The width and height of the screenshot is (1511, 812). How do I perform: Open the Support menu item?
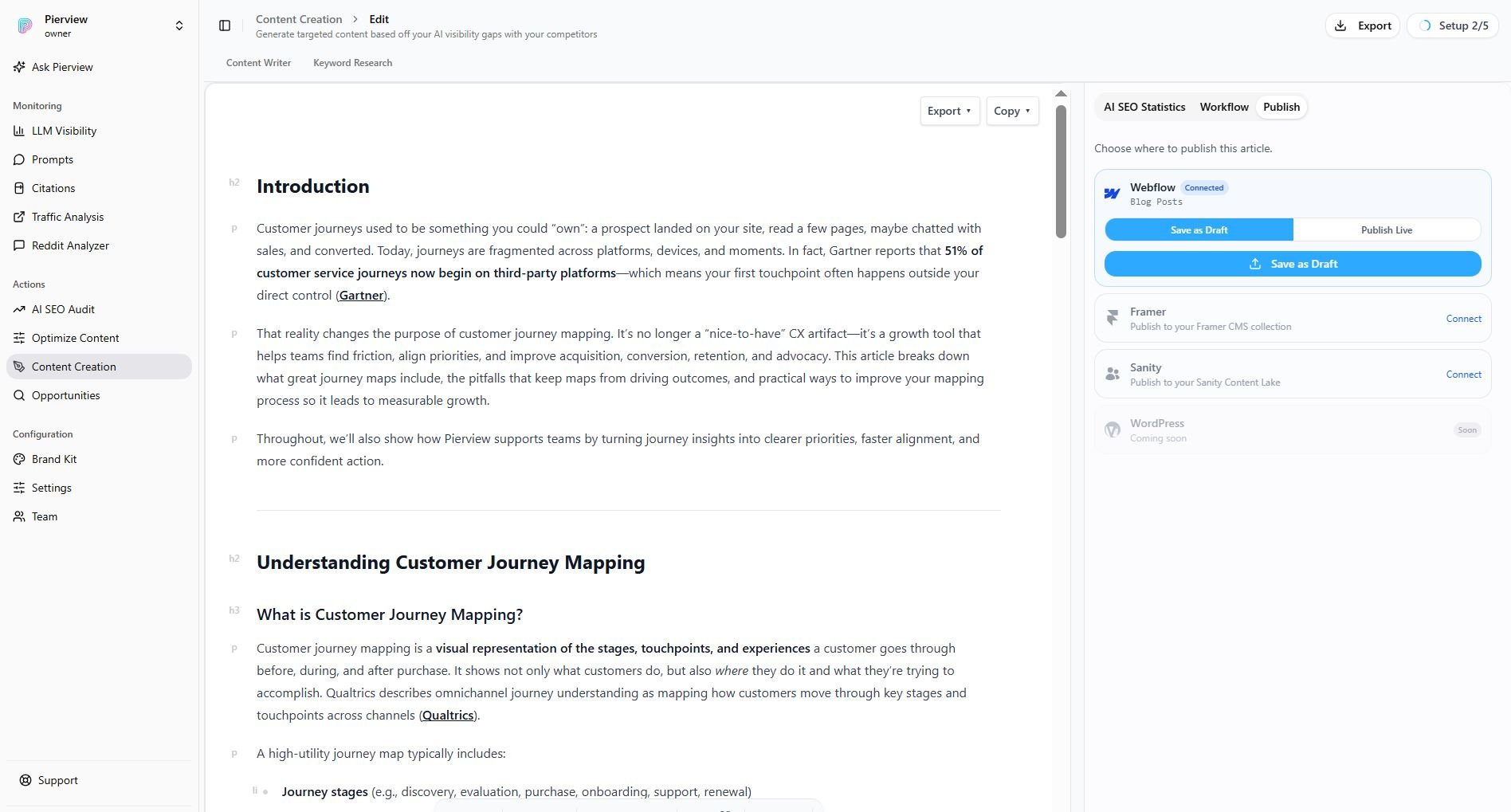click(x=99, y=780)
